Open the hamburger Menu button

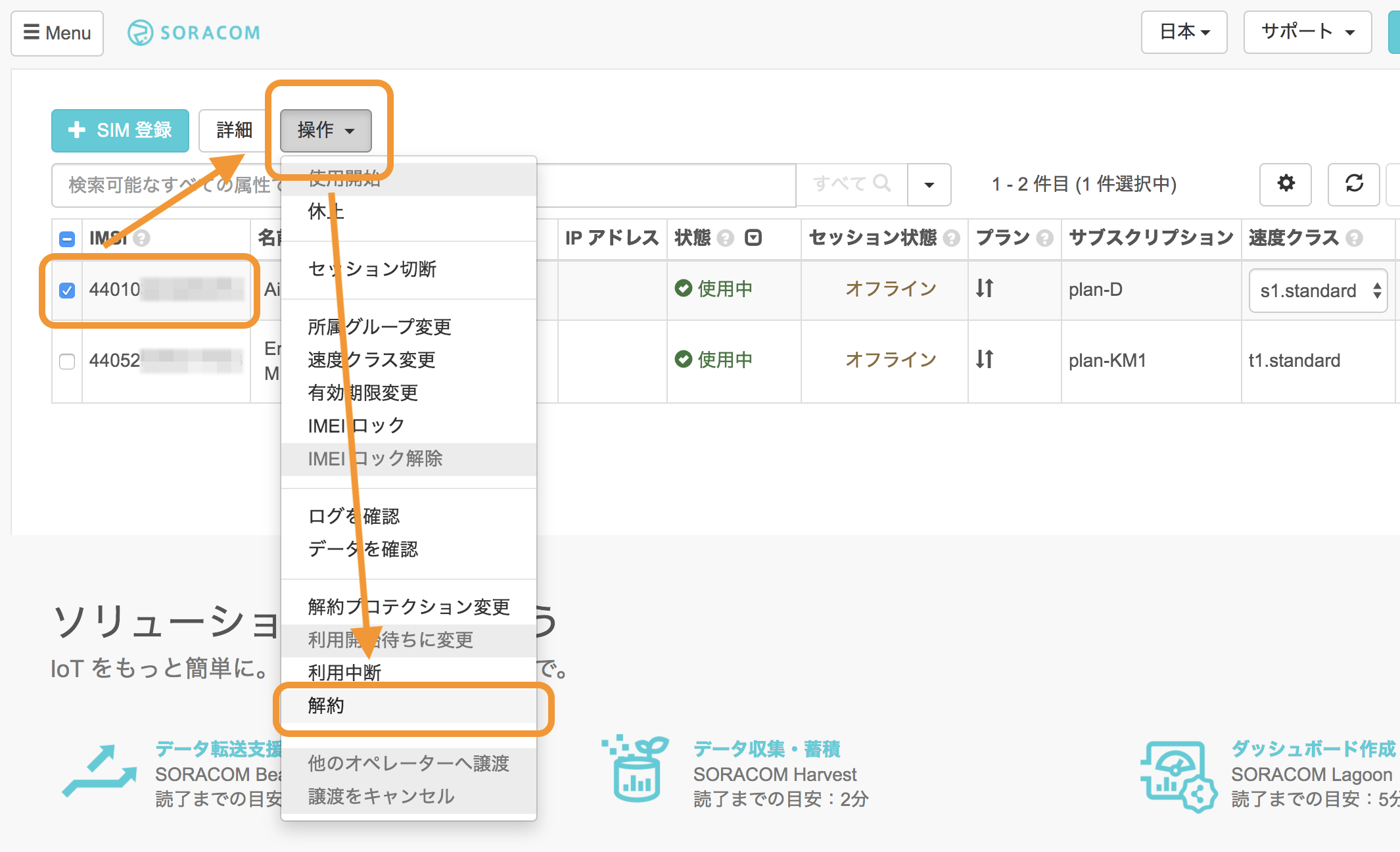(57, 33)
